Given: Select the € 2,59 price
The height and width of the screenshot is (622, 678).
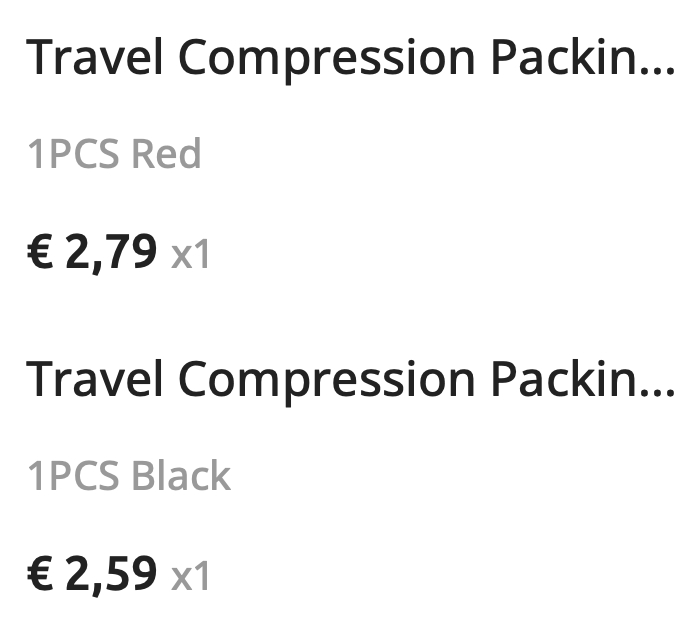Looking at the screenshot, I should pos(92,574).
